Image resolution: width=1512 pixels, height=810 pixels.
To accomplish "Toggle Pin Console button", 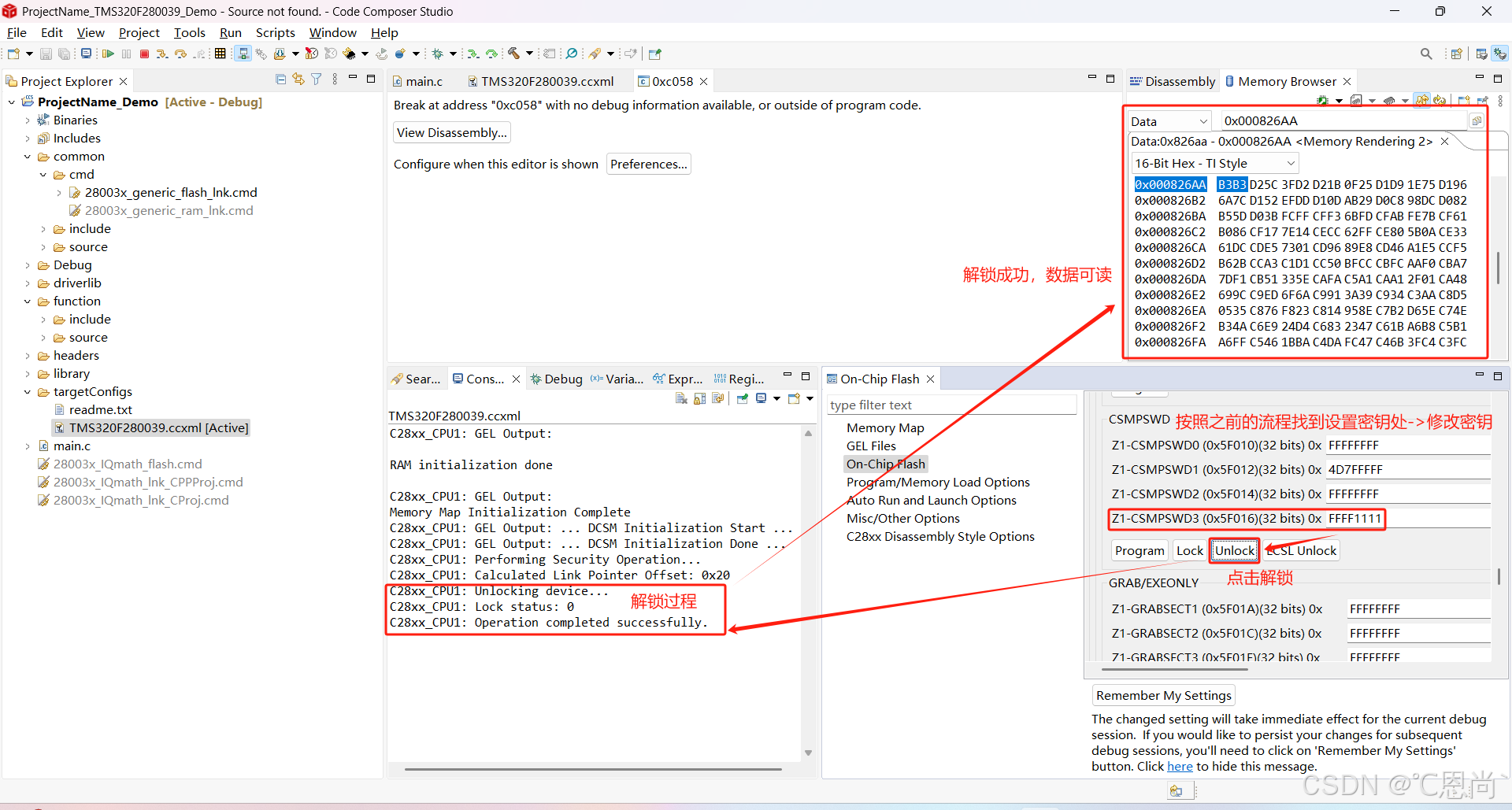I will click(743, 398).
